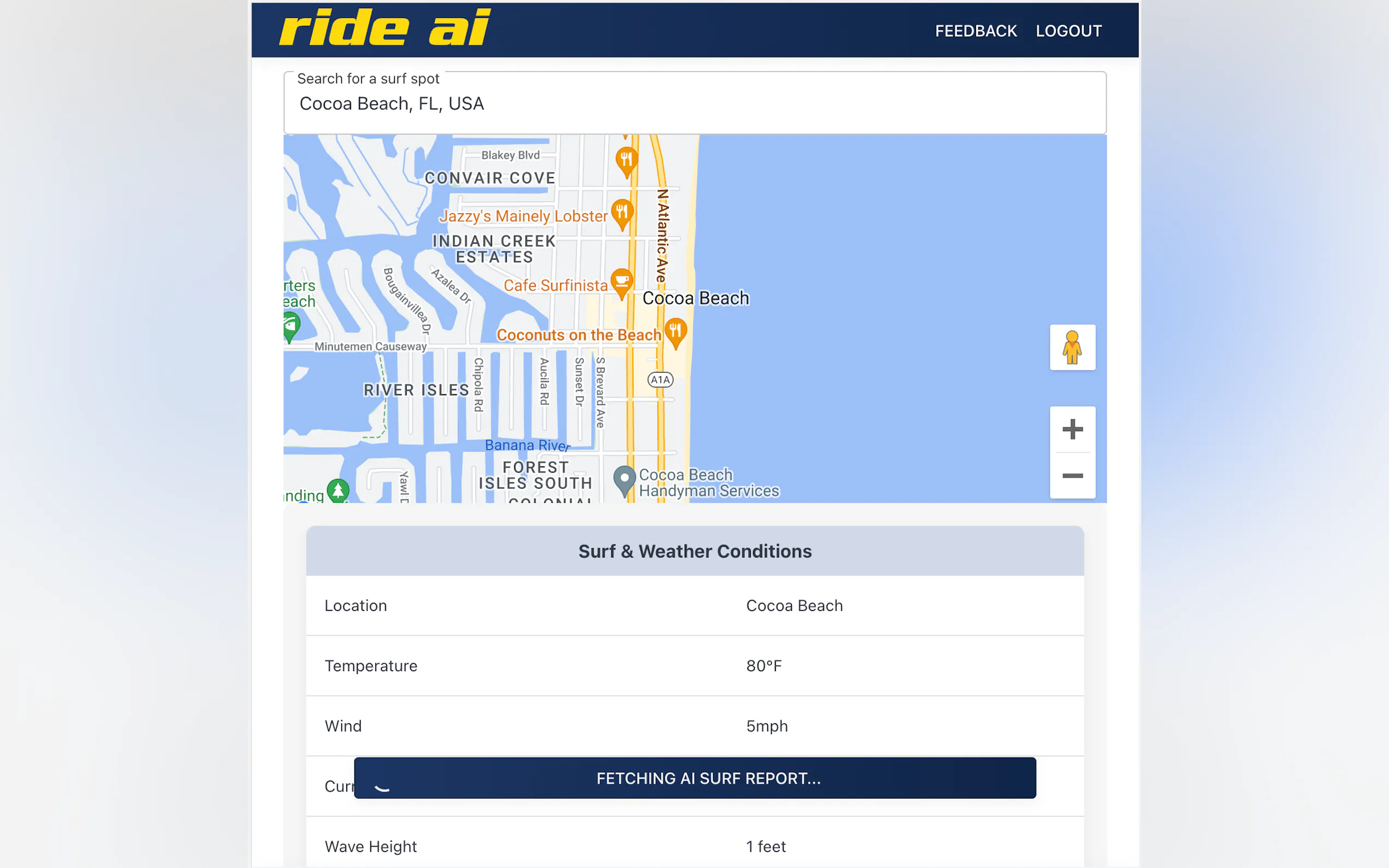
Task: Select the Temperature row in conditions table
Action: click(x=694, y=666)
